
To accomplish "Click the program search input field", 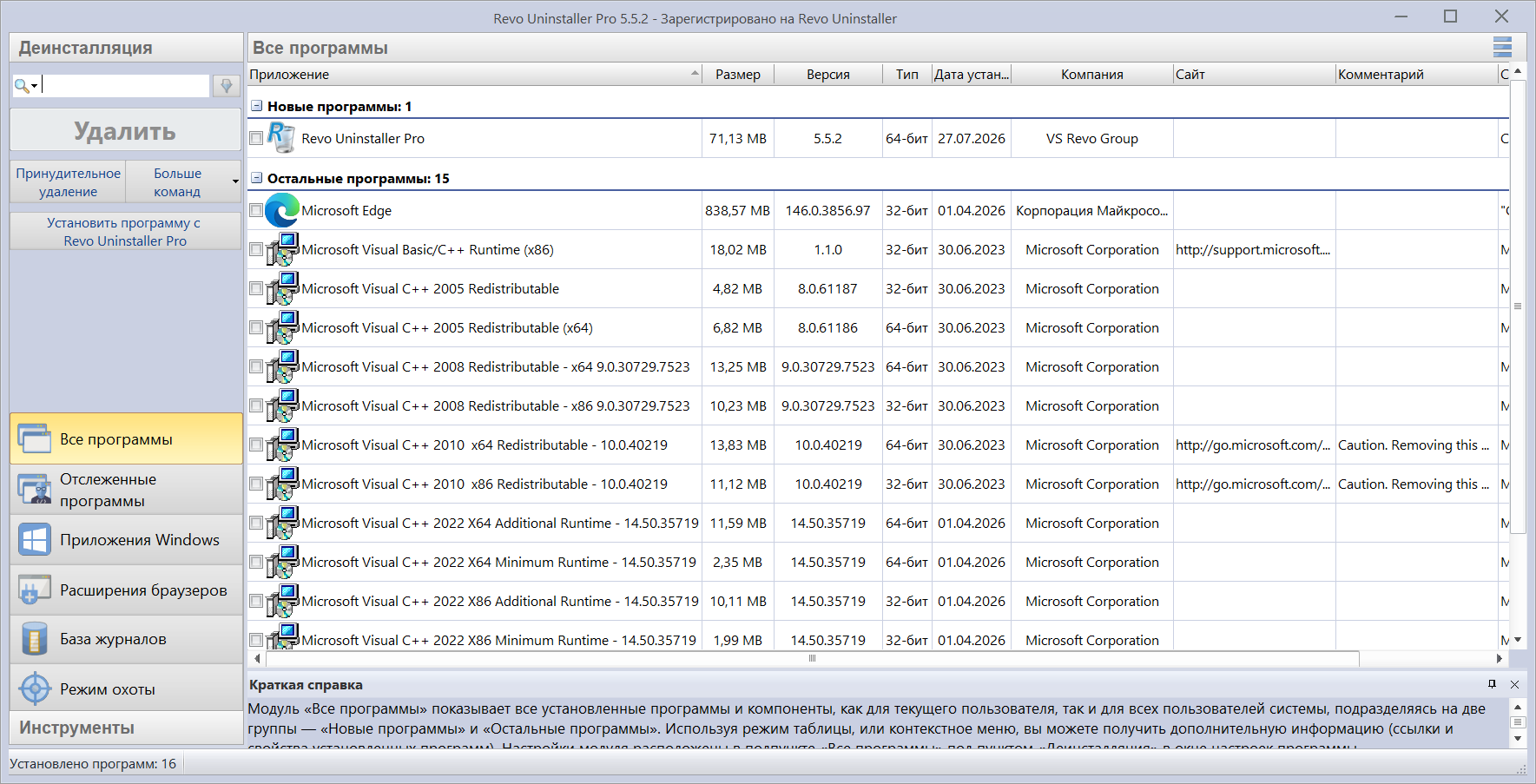I will point(125,85).
